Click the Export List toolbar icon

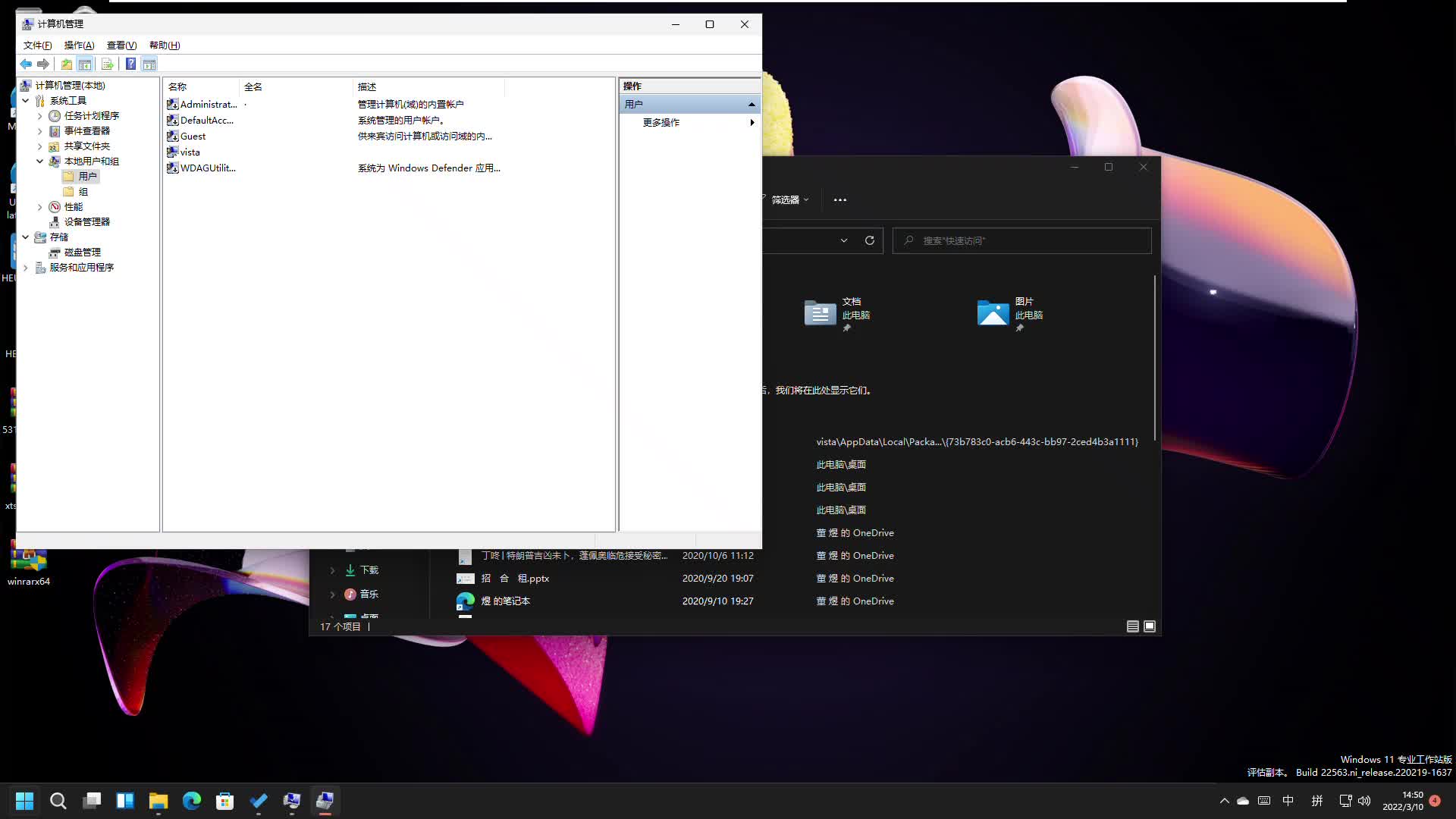coord(107,64)
